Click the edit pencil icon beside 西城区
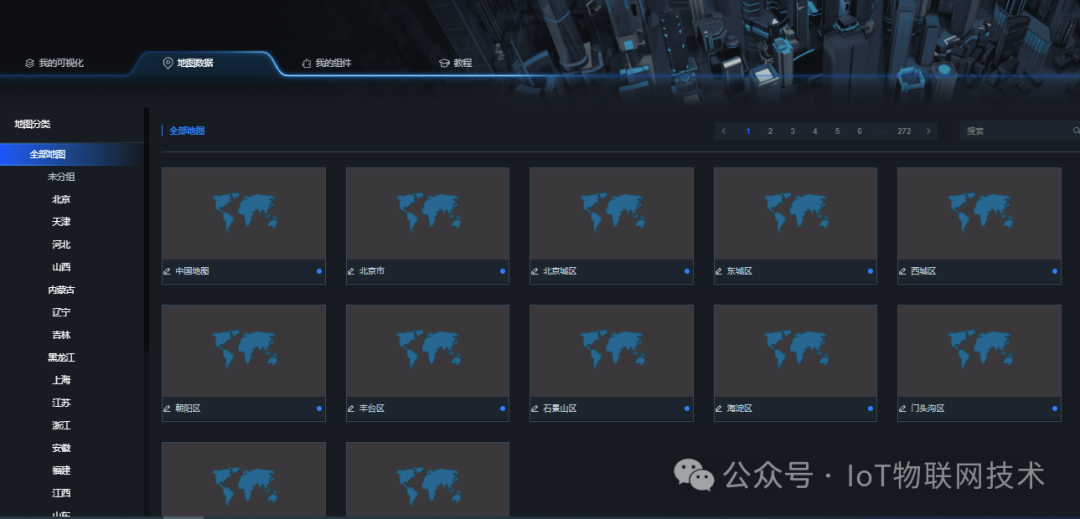Screen dimensions: 1080x519 [x=902, y=271]
